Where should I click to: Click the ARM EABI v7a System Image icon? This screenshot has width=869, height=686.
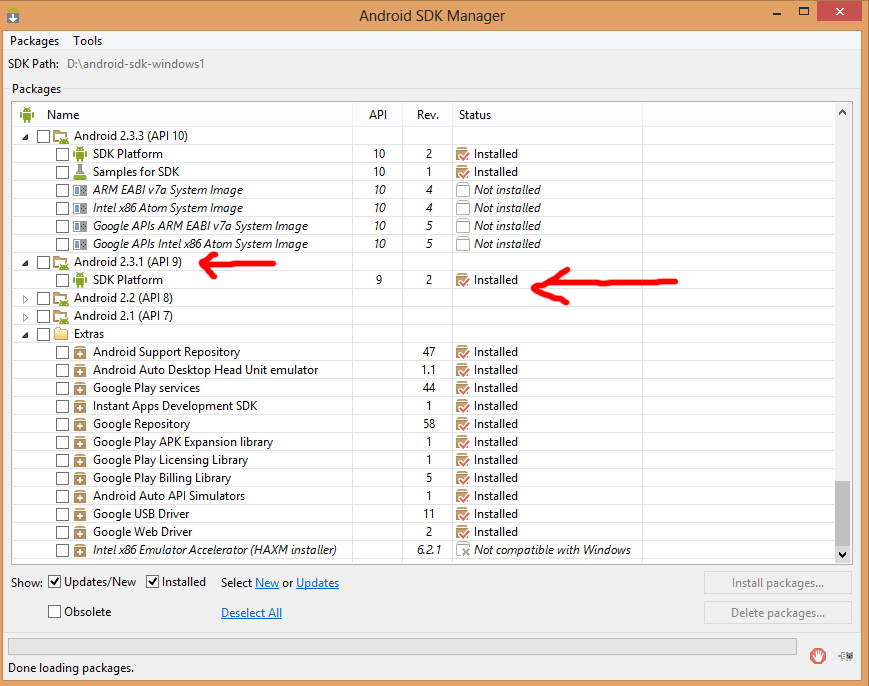81,190
